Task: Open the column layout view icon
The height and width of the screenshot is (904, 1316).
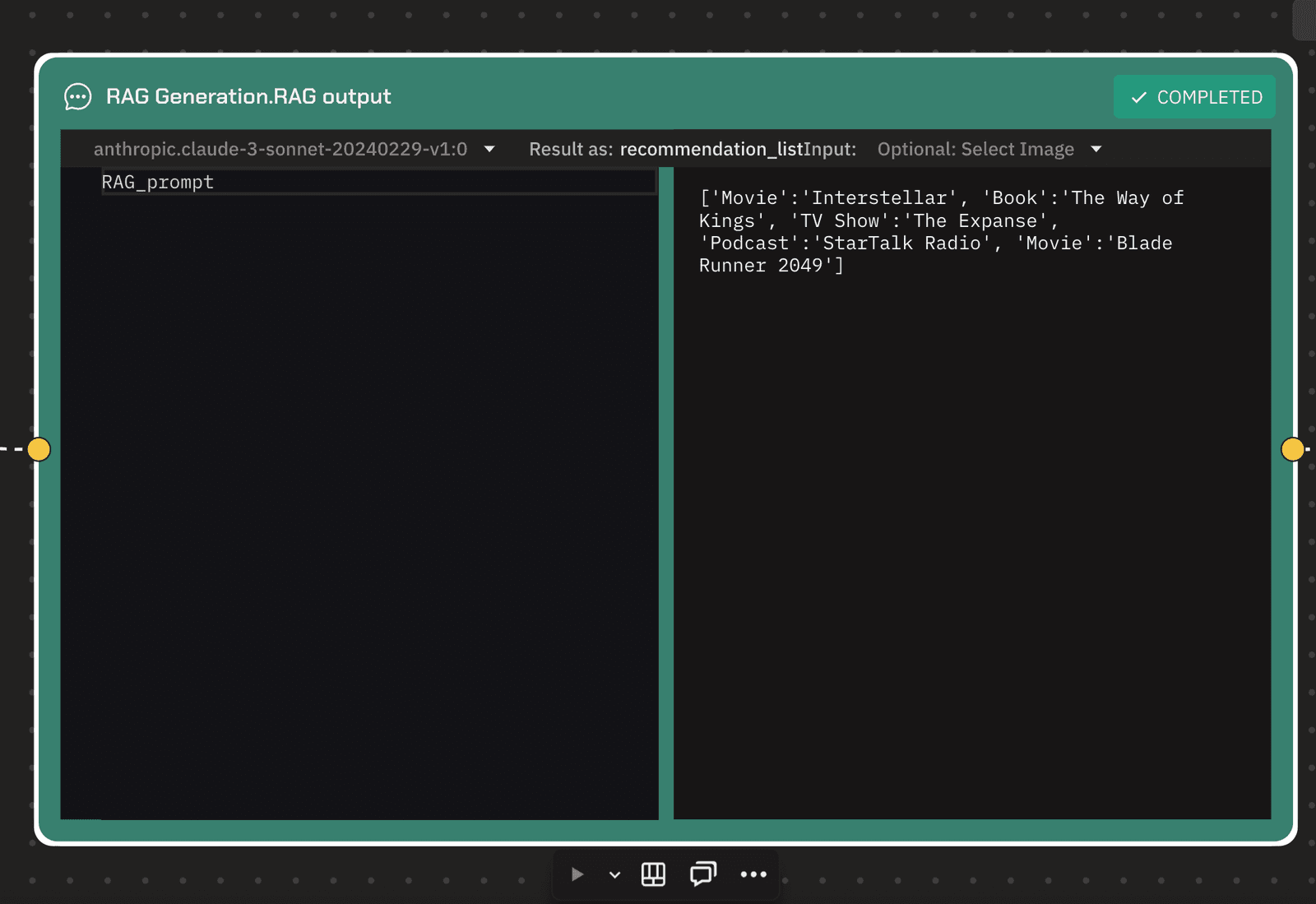Action: (653, 874)
